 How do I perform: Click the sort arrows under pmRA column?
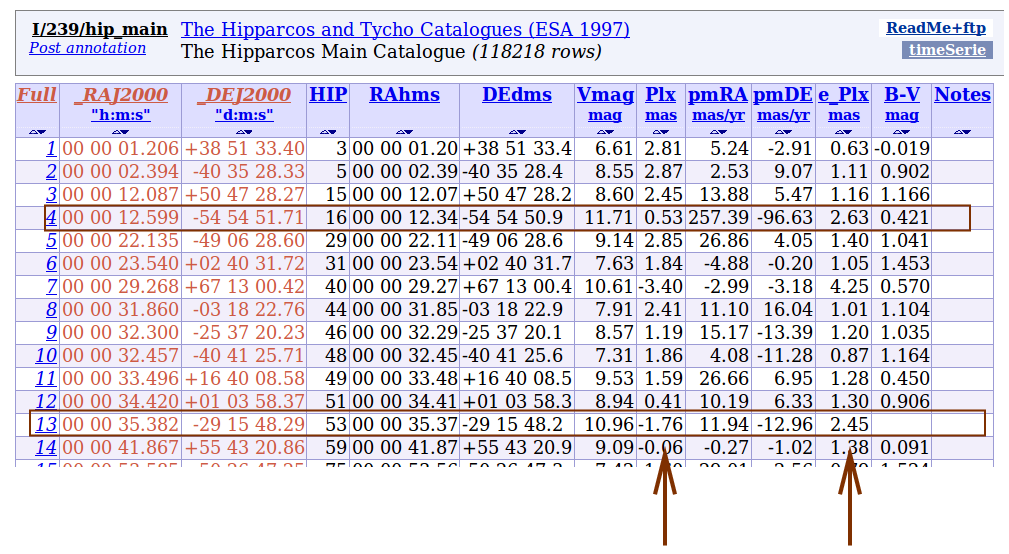point(718,132)
